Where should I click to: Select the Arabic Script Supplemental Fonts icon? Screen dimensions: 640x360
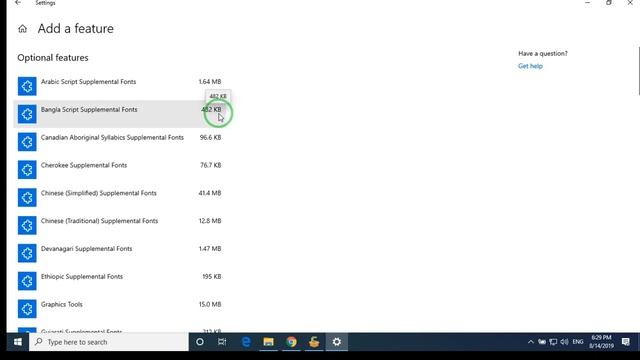coord(27,86)
